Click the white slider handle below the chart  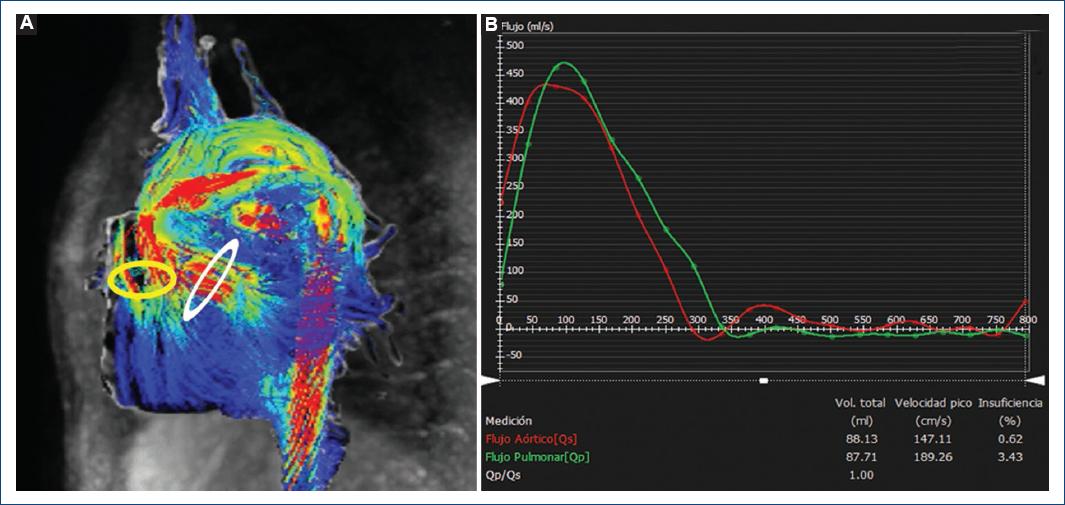tap(763, 380)
